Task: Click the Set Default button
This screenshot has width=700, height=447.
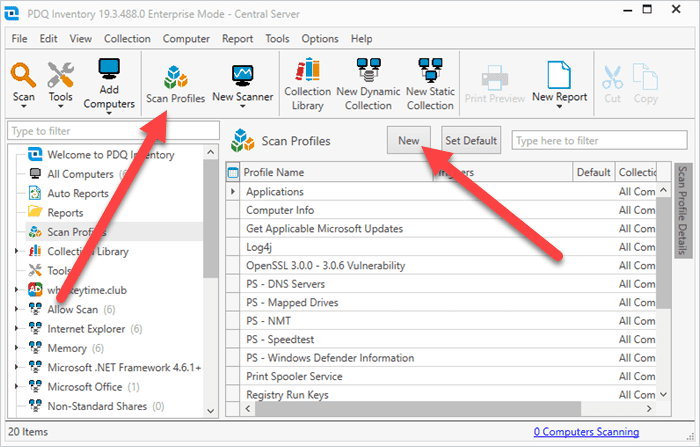Action: 471,140
